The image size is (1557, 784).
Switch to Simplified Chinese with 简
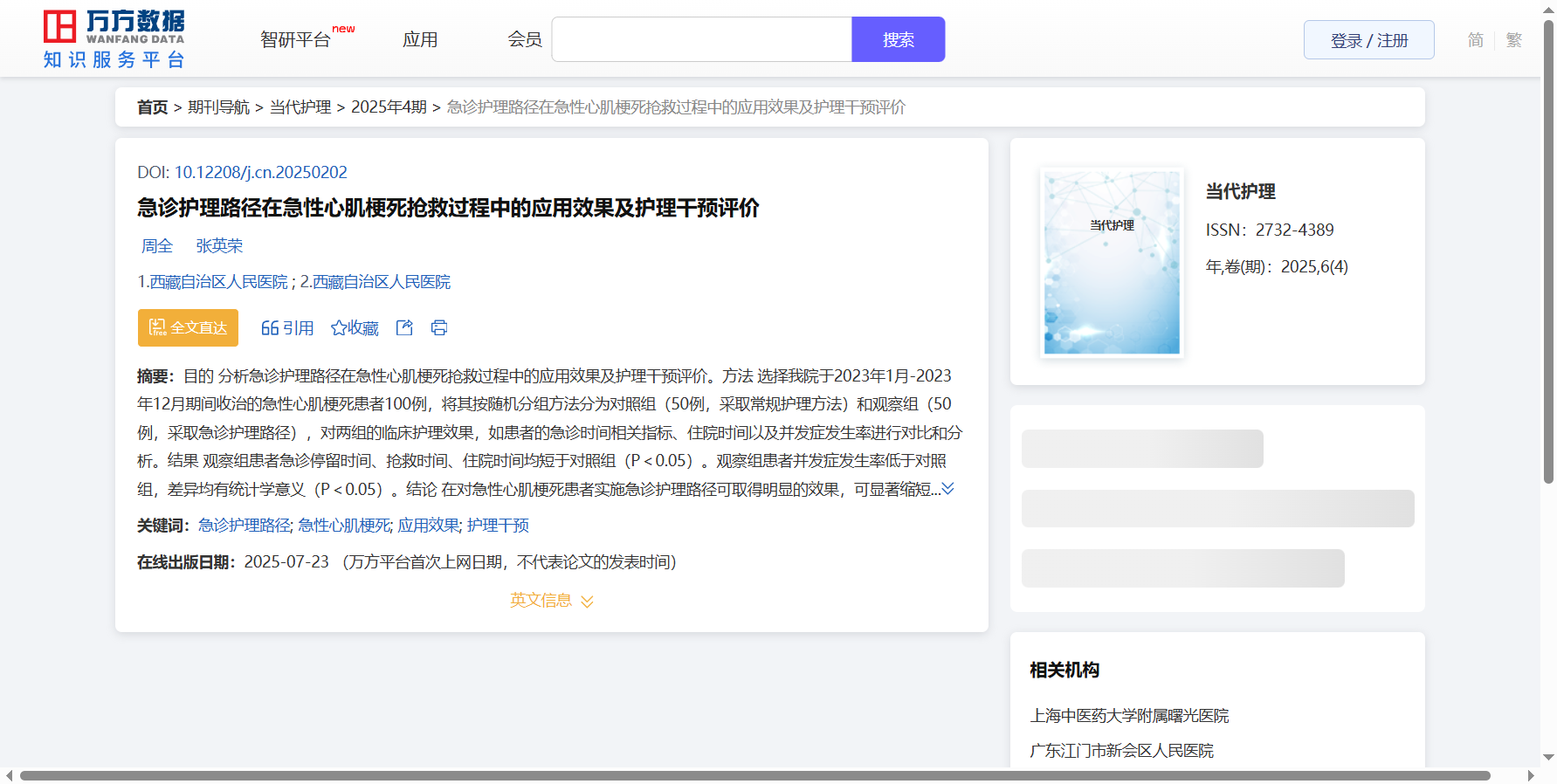pos(1475,40)
